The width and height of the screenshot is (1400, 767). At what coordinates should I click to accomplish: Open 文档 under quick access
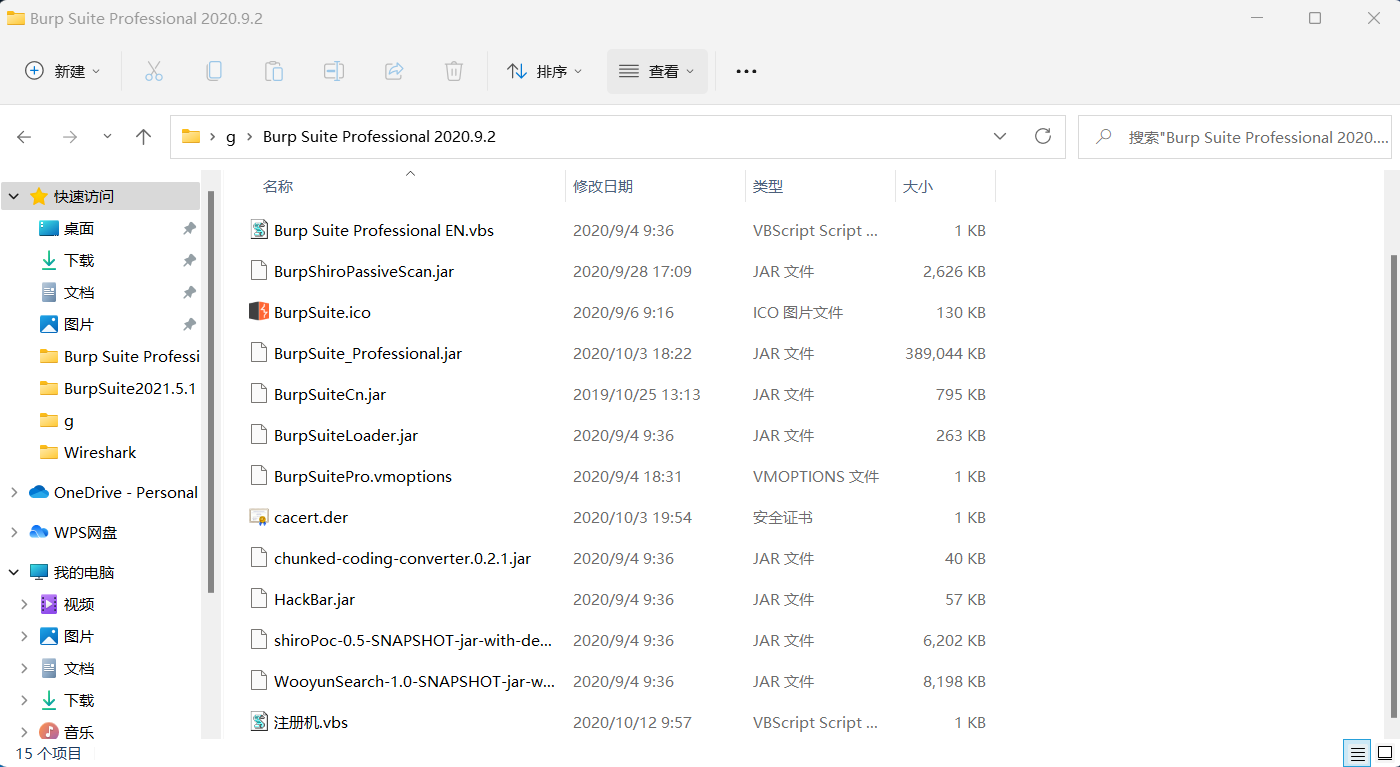(x=79, y=292)
